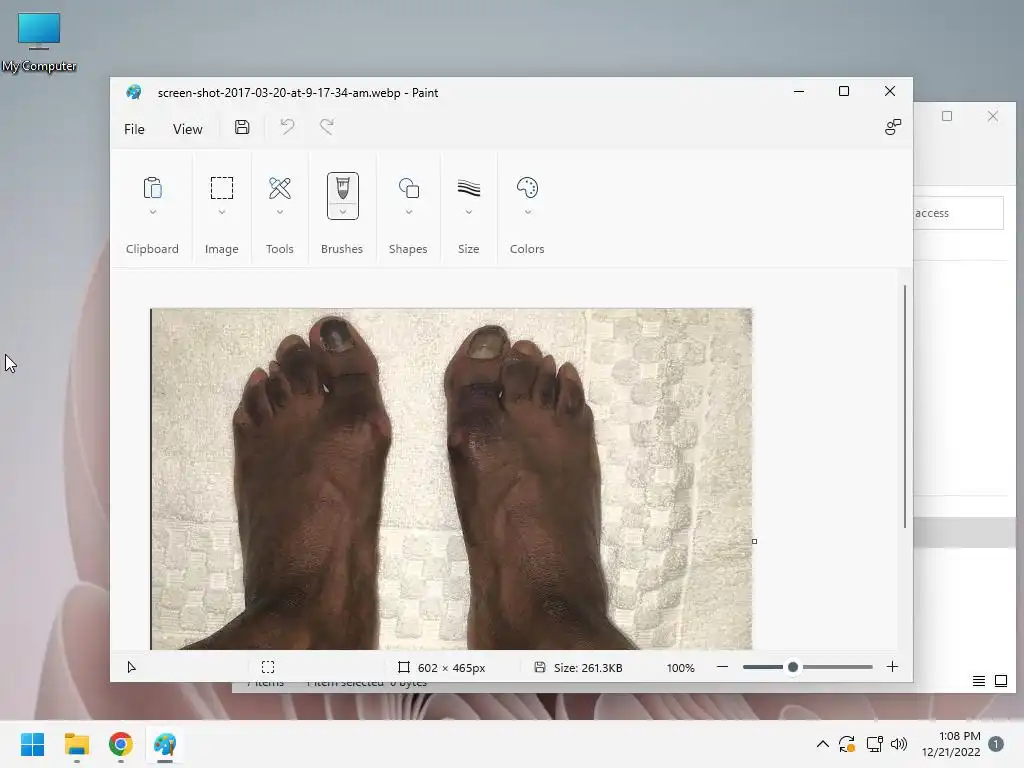The height and width of the screenshot is (768, 1024).
Task: Expand the Size dropdown chevron
Action: click(x=468, y=212)
